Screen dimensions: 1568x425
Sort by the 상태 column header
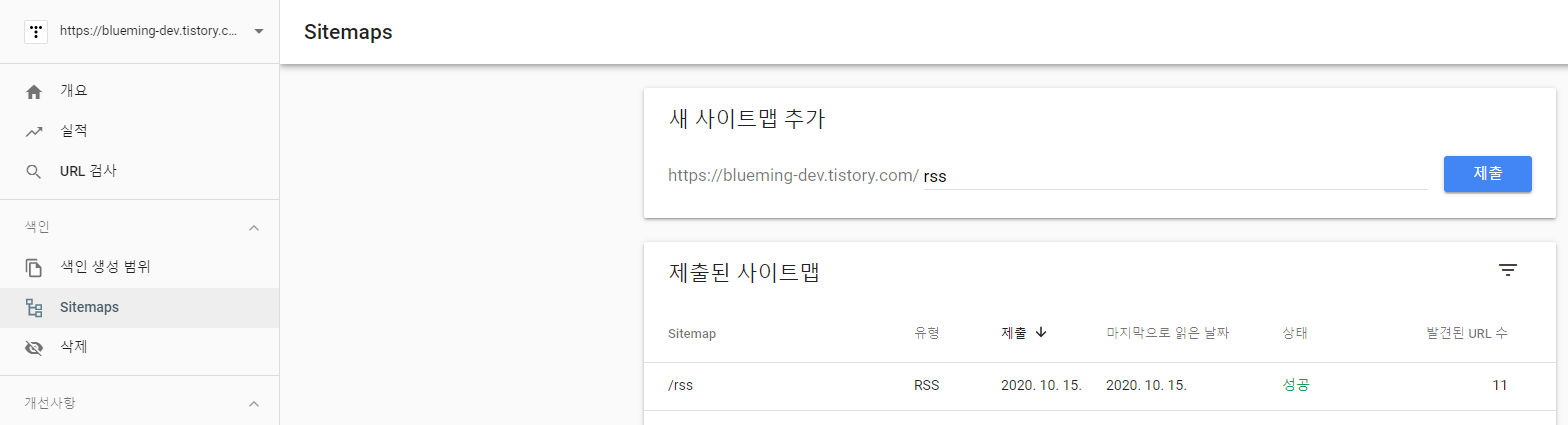tap(1294, 333)
